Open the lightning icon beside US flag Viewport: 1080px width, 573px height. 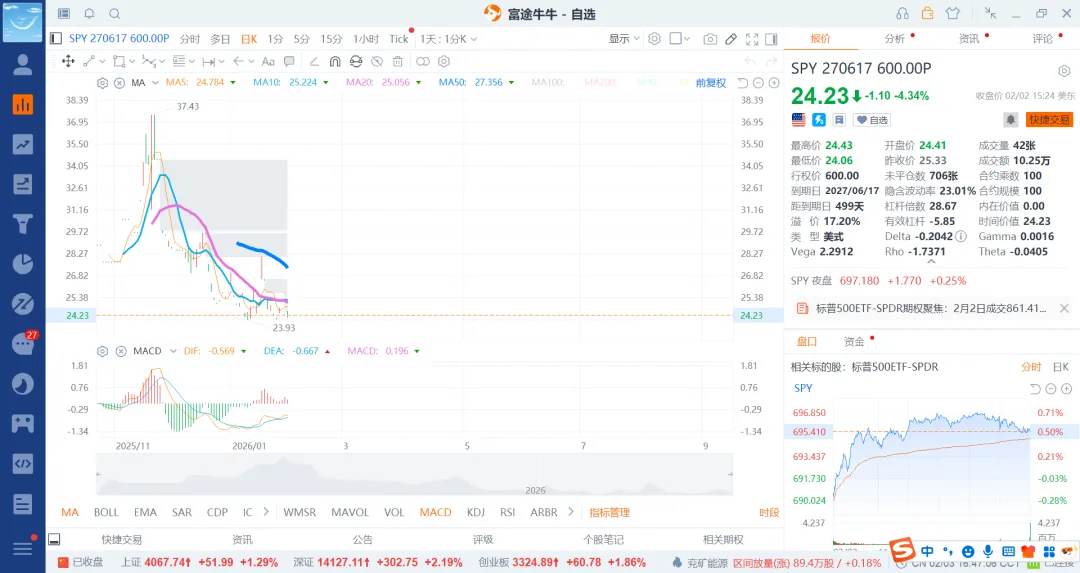click(x=819, y=120)
